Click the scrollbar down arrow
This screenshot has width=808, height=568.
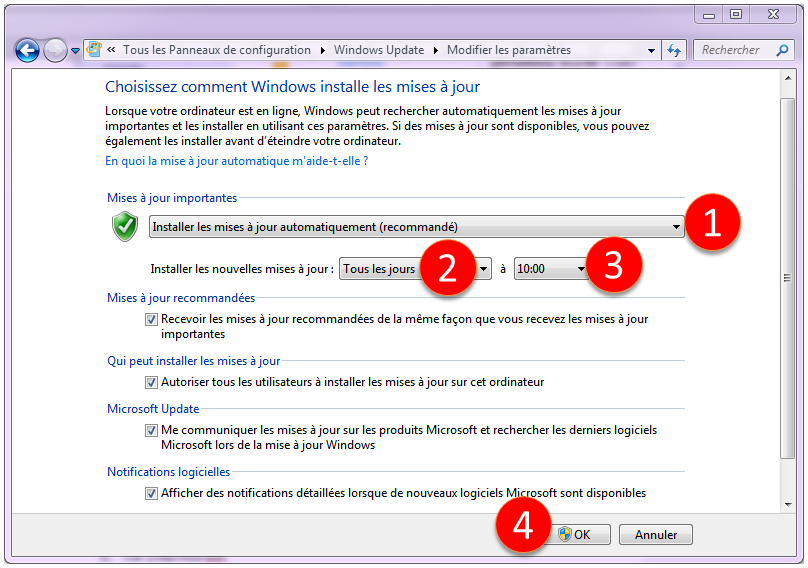pyautogui.click(x=787, y=505)
